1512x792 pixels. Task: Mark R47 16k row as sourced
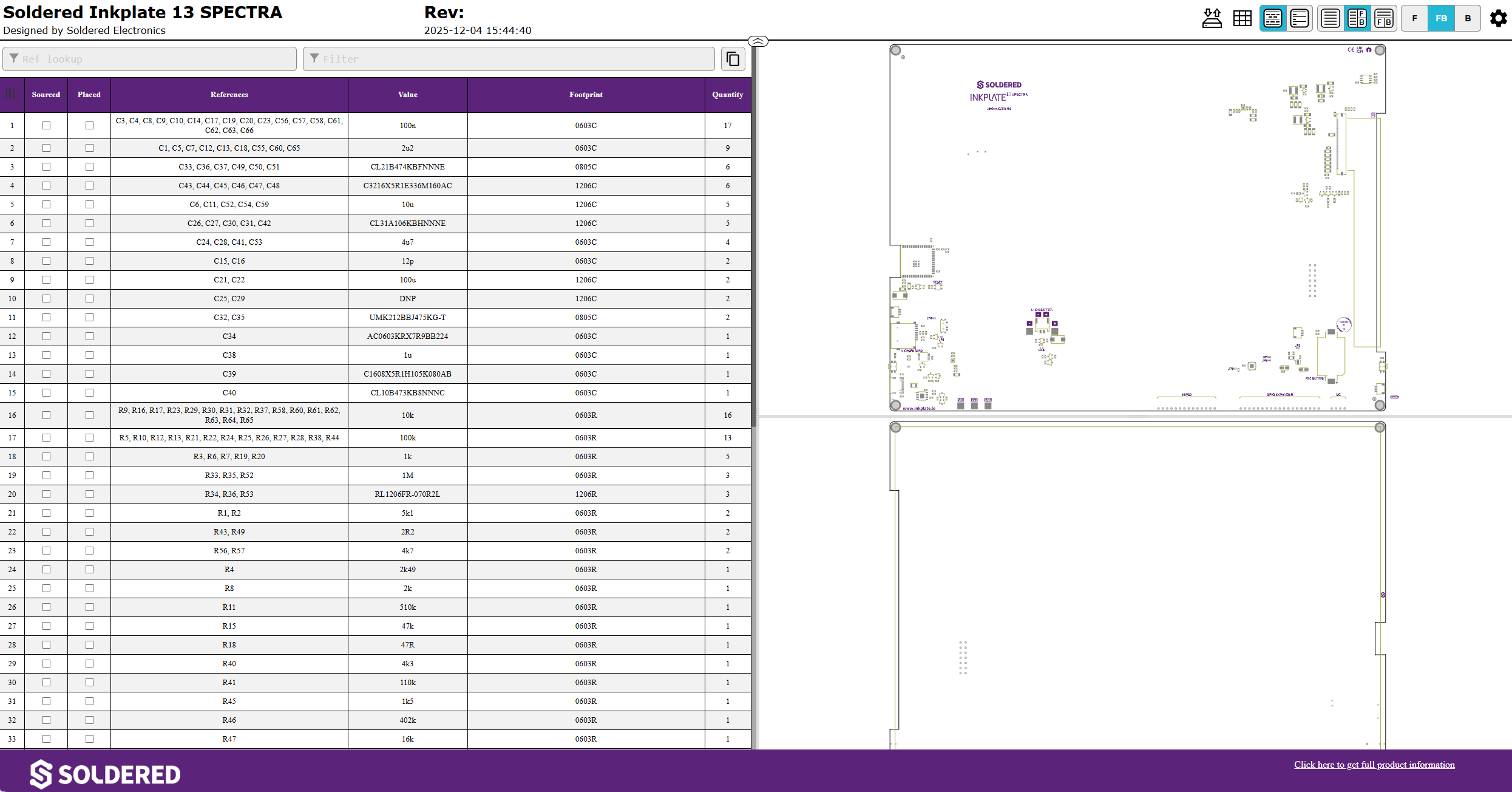[x=46, y=739]
